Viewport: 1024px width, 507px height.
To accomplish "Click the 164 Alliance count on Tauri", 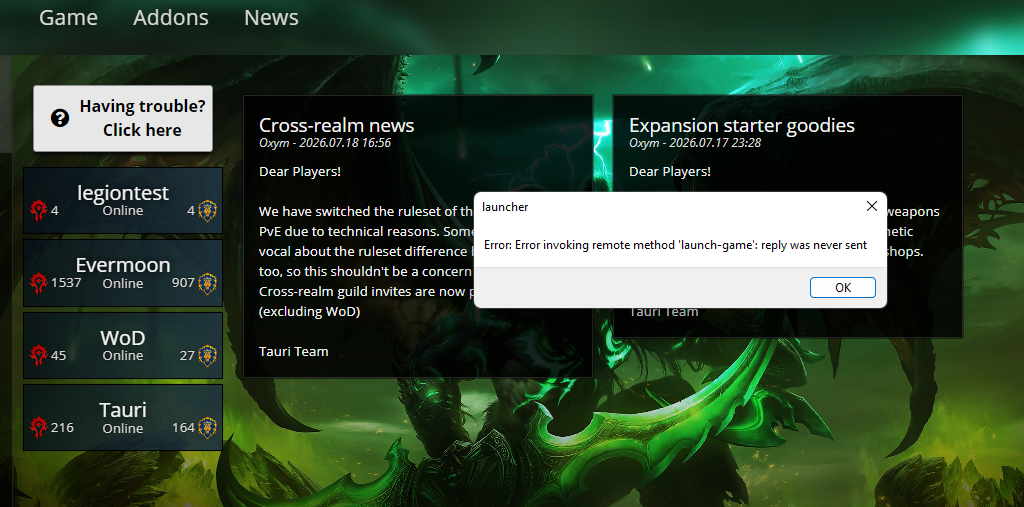I will coord(183,428).
